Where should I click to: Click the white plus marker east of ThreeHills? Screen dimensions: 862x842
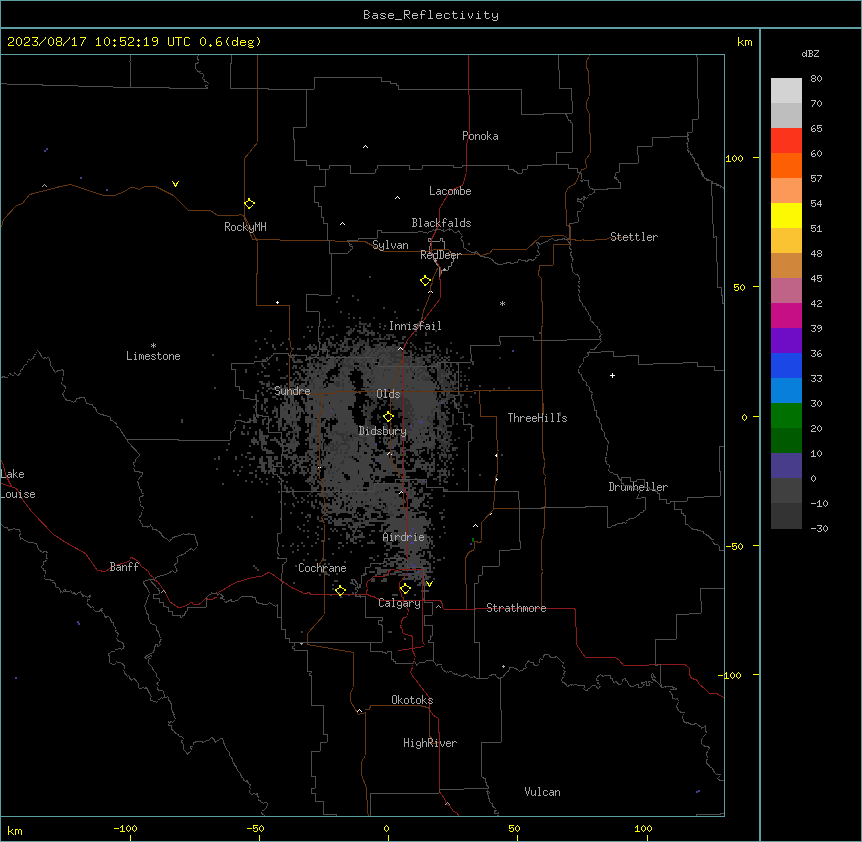pyautogui.click(x=612, y=375)
